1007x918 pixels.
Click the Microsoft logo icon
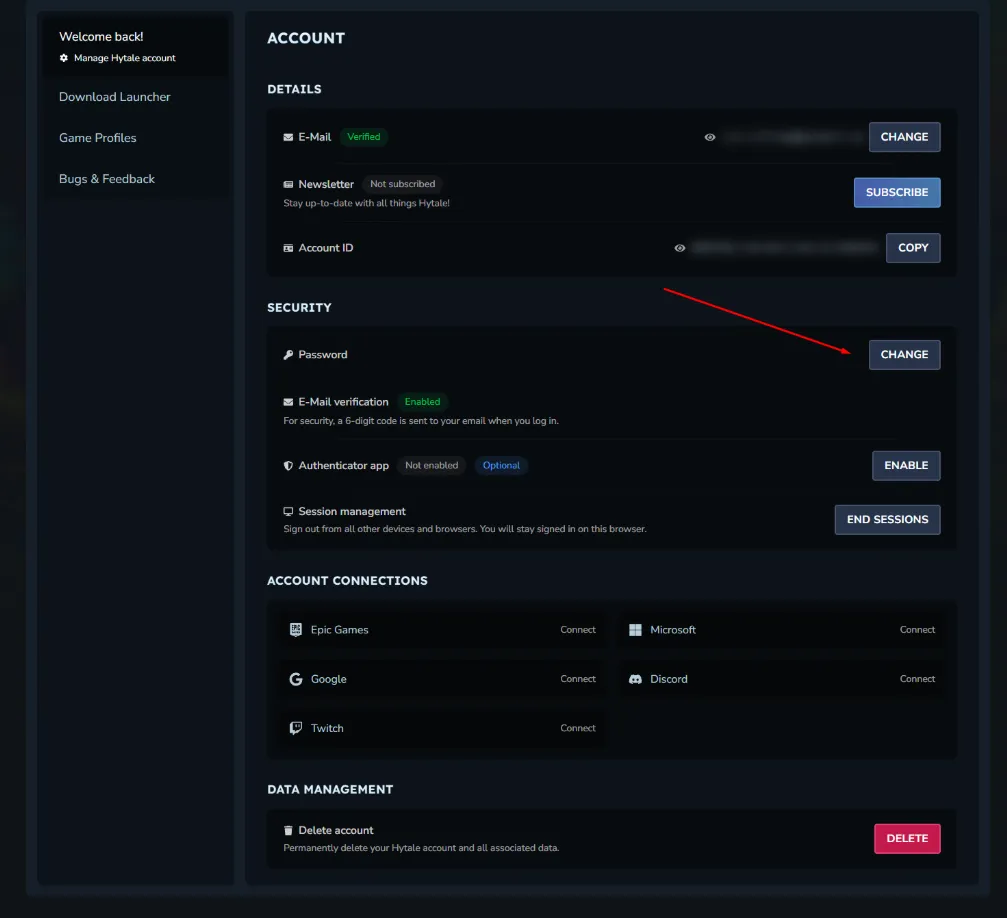point(635,630)
